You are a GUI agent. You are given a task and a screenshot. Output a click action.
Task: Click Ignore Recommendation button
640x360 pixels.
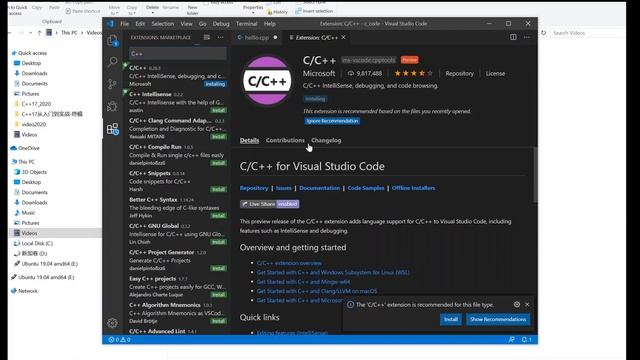[x=332, y=121]
